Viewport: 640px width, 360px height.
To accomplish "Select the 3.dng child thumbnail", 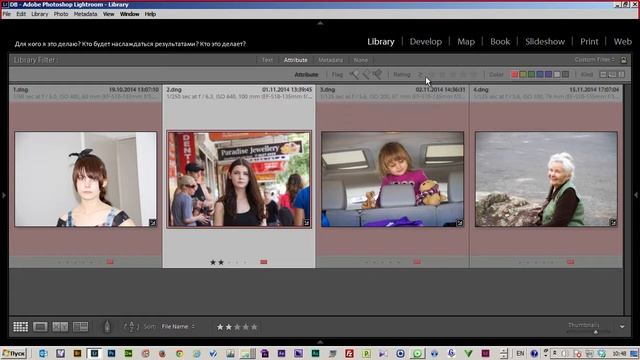I will [392, 179].
